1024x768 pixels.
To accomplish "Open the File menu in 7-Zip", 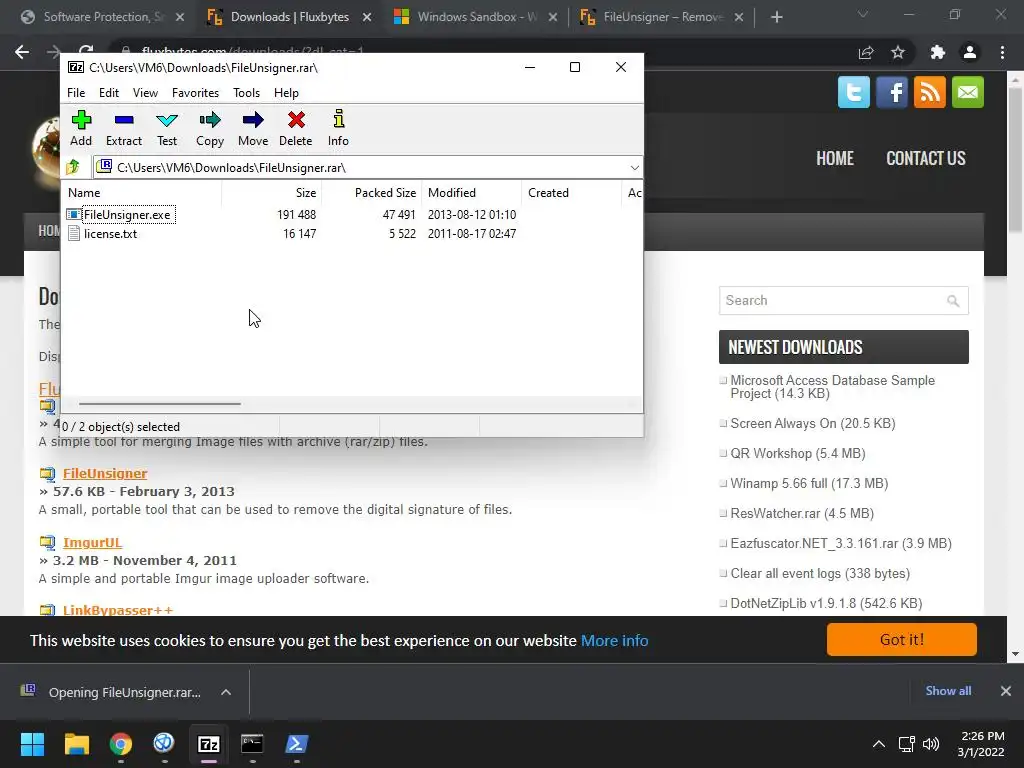I will 76,93.
